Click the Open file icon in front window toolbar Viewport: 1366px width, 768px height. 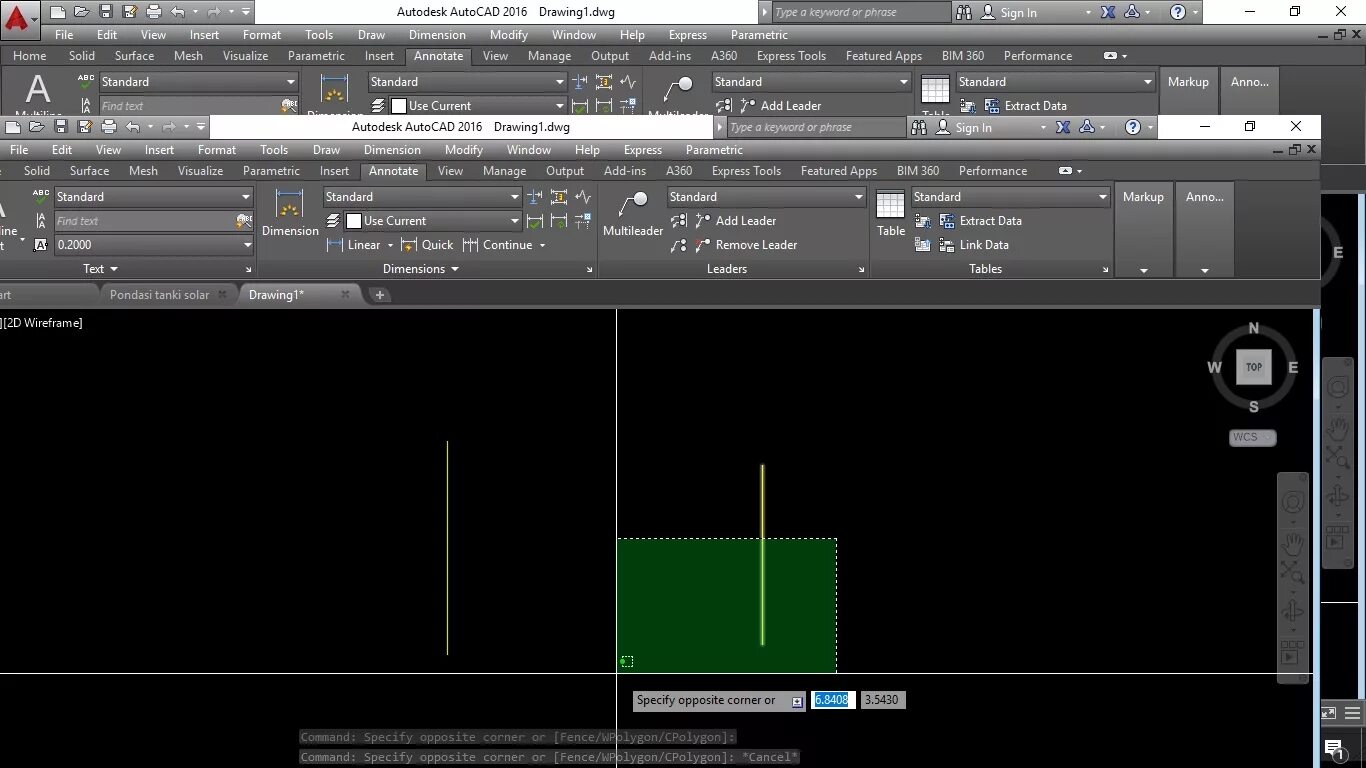tap(36, 127)
